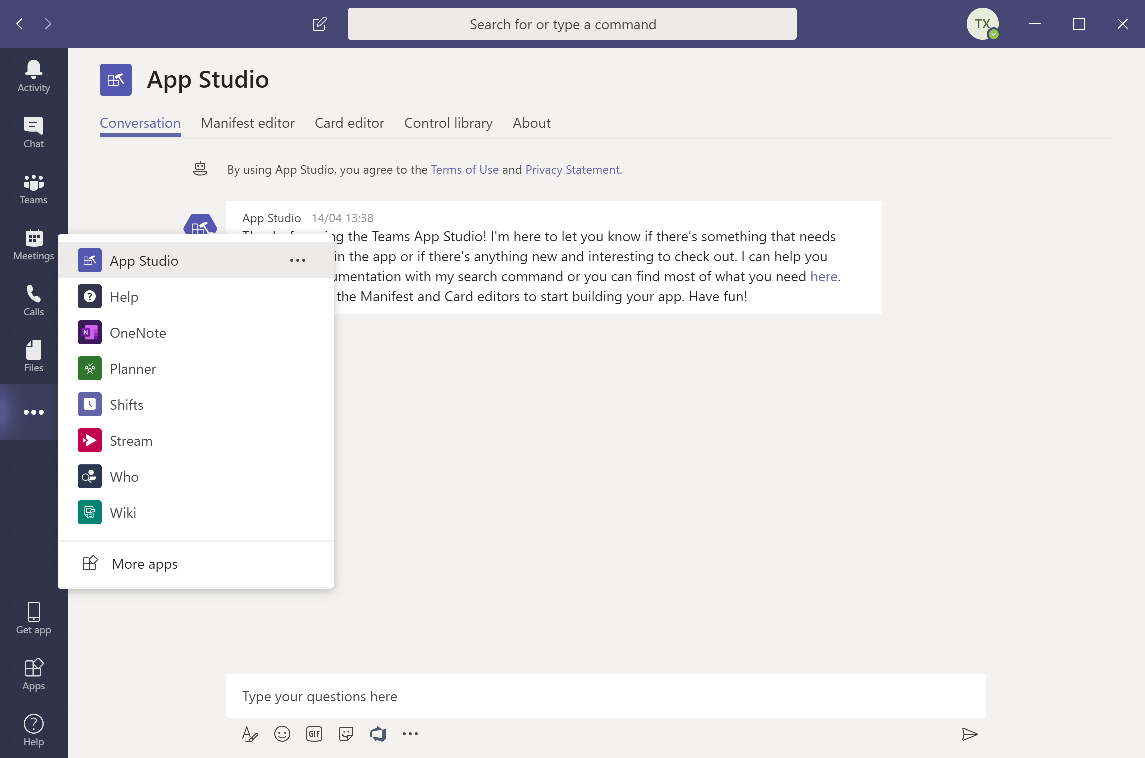Open the text Format tool in compose bar
The width and height of the screenshot is (1145, 758).
click(x=250, y=734)
